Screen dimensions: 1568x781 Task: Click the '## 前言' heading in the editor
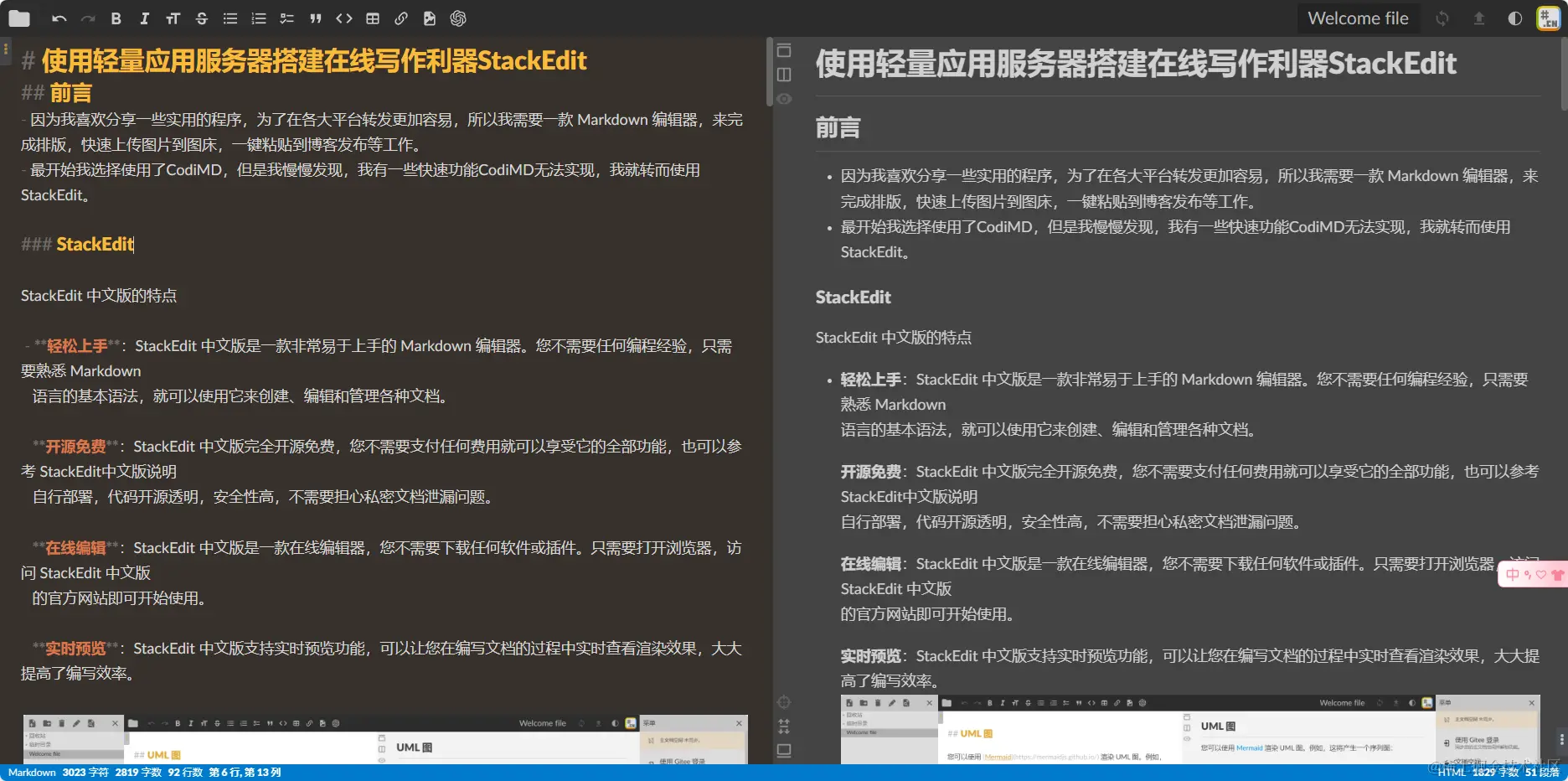pyautogui.click(x=56, y=92)
